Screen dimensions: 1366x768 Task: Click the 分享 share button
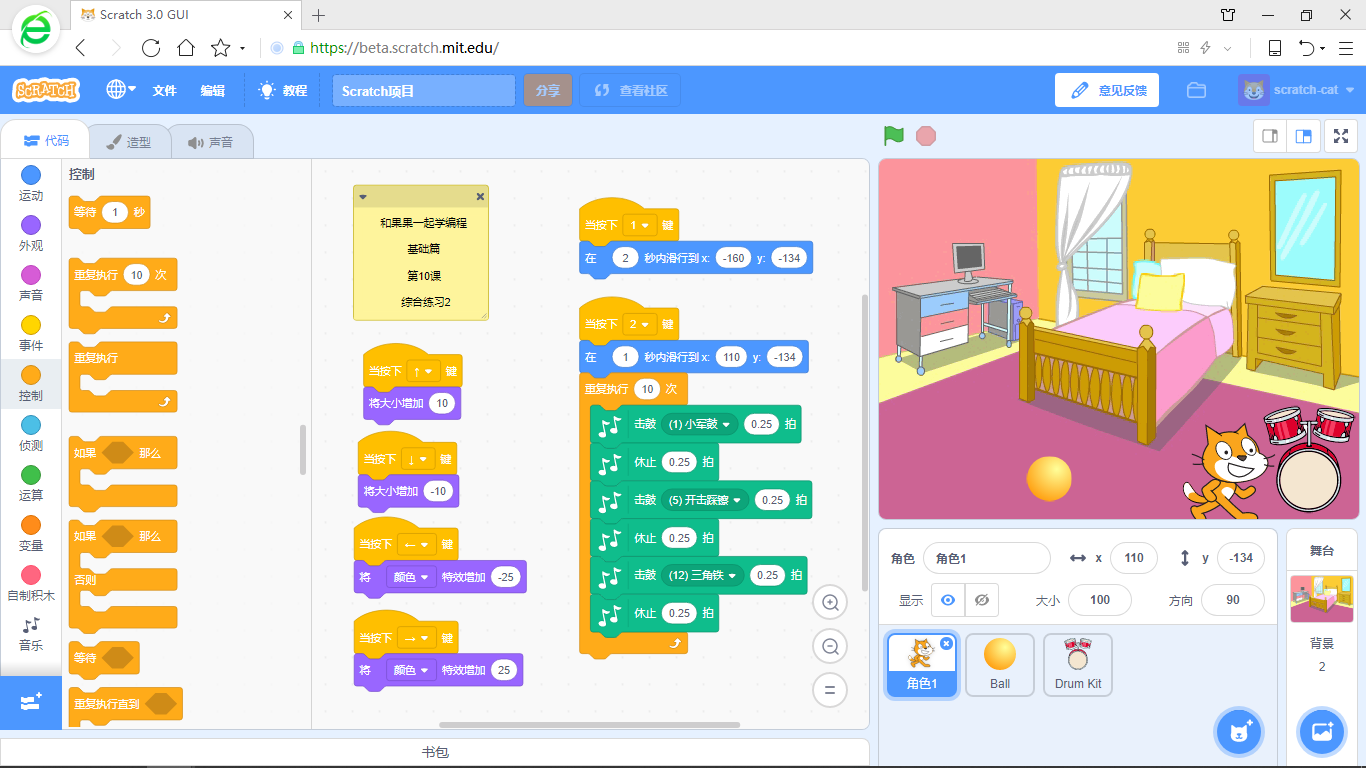click(547, 90)
